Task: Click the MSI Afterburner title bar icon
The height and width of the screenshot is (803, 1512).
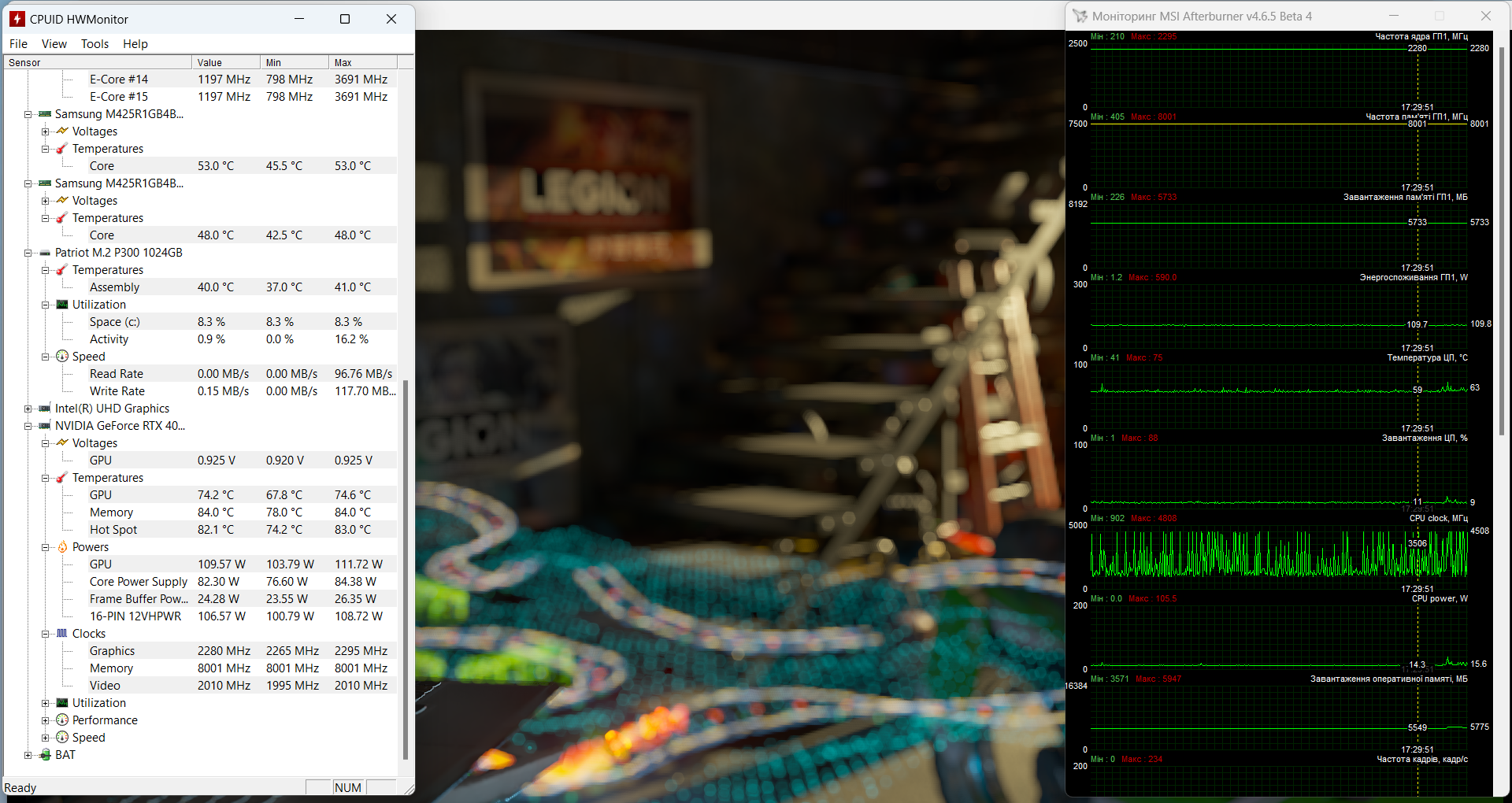Action: click(x=1080, y=17)
